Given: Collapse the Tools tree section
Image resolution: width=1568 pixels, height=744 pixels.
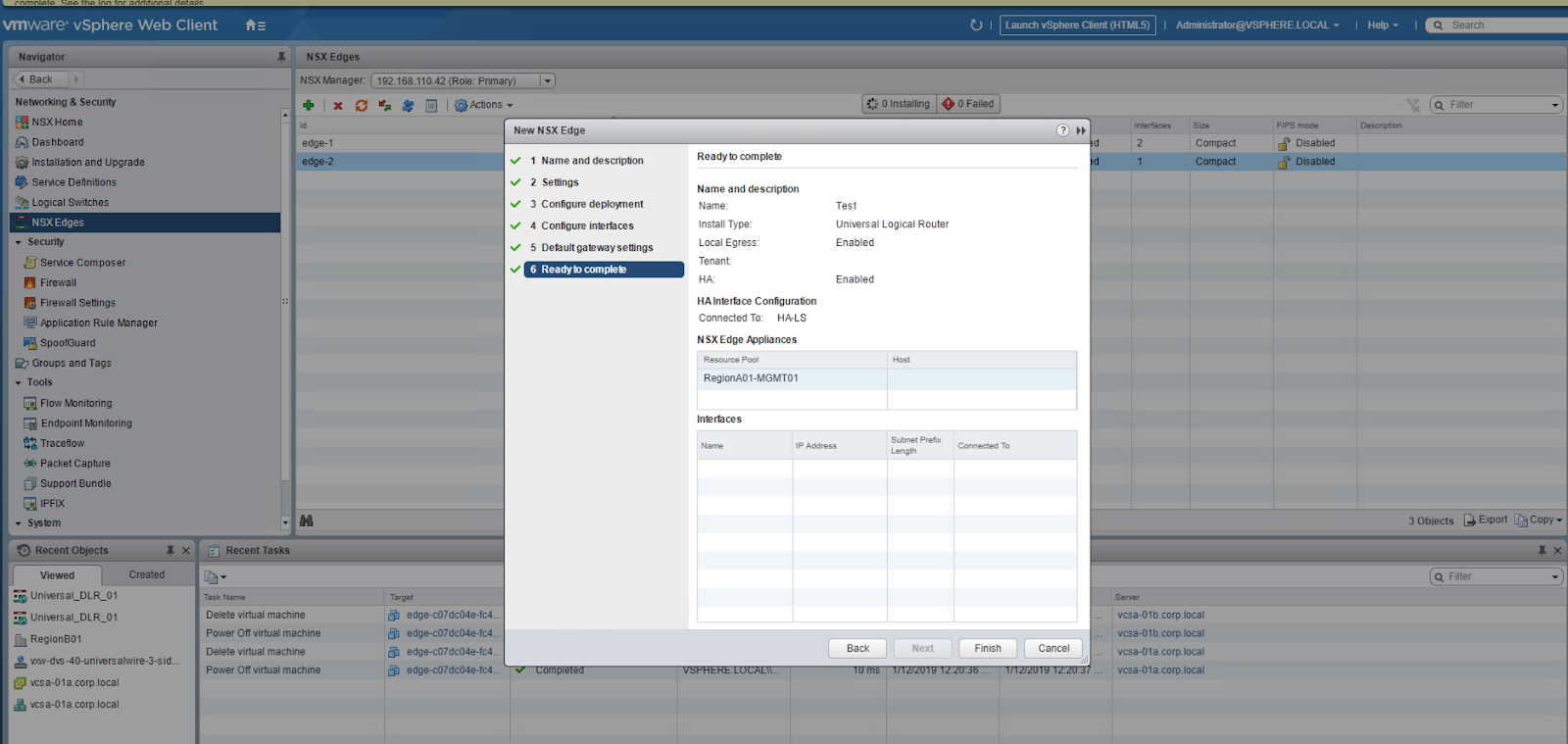Looking at the screenshot, I should tap(19, 383).
